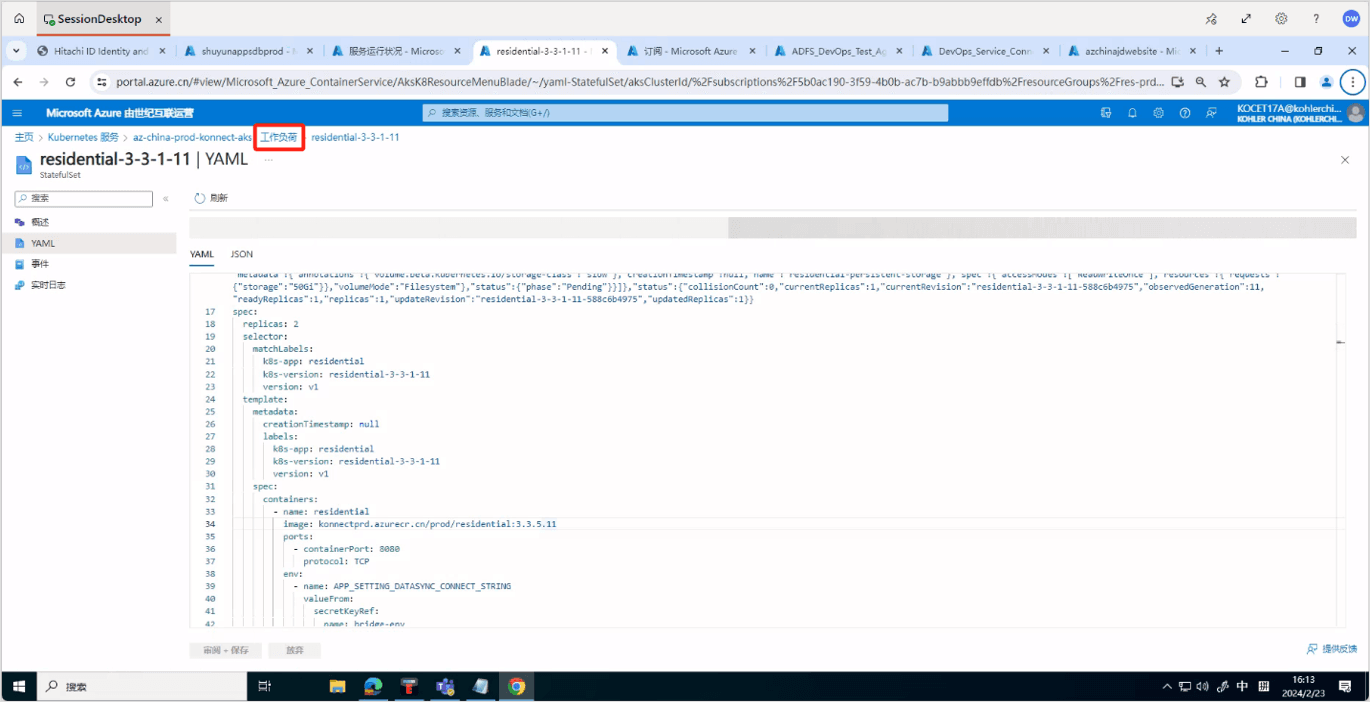
Task: Click the refresh (刷新) icon above YAML
Action: [200, 198]
